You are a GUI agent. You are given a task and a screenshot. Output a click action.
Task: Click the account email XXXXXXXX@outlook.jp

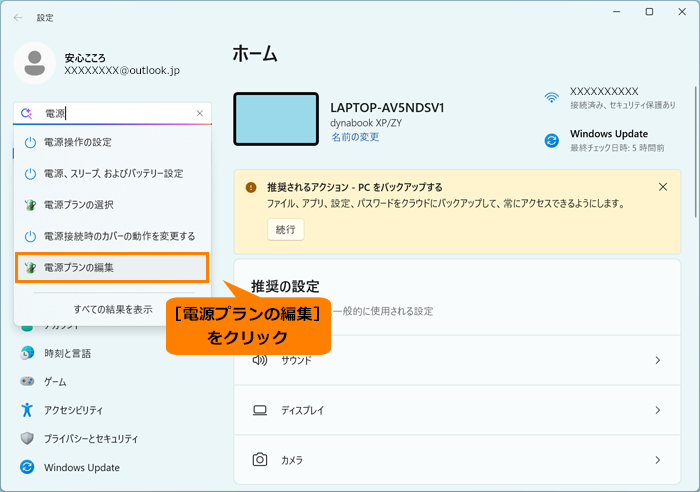click(122, 71)
